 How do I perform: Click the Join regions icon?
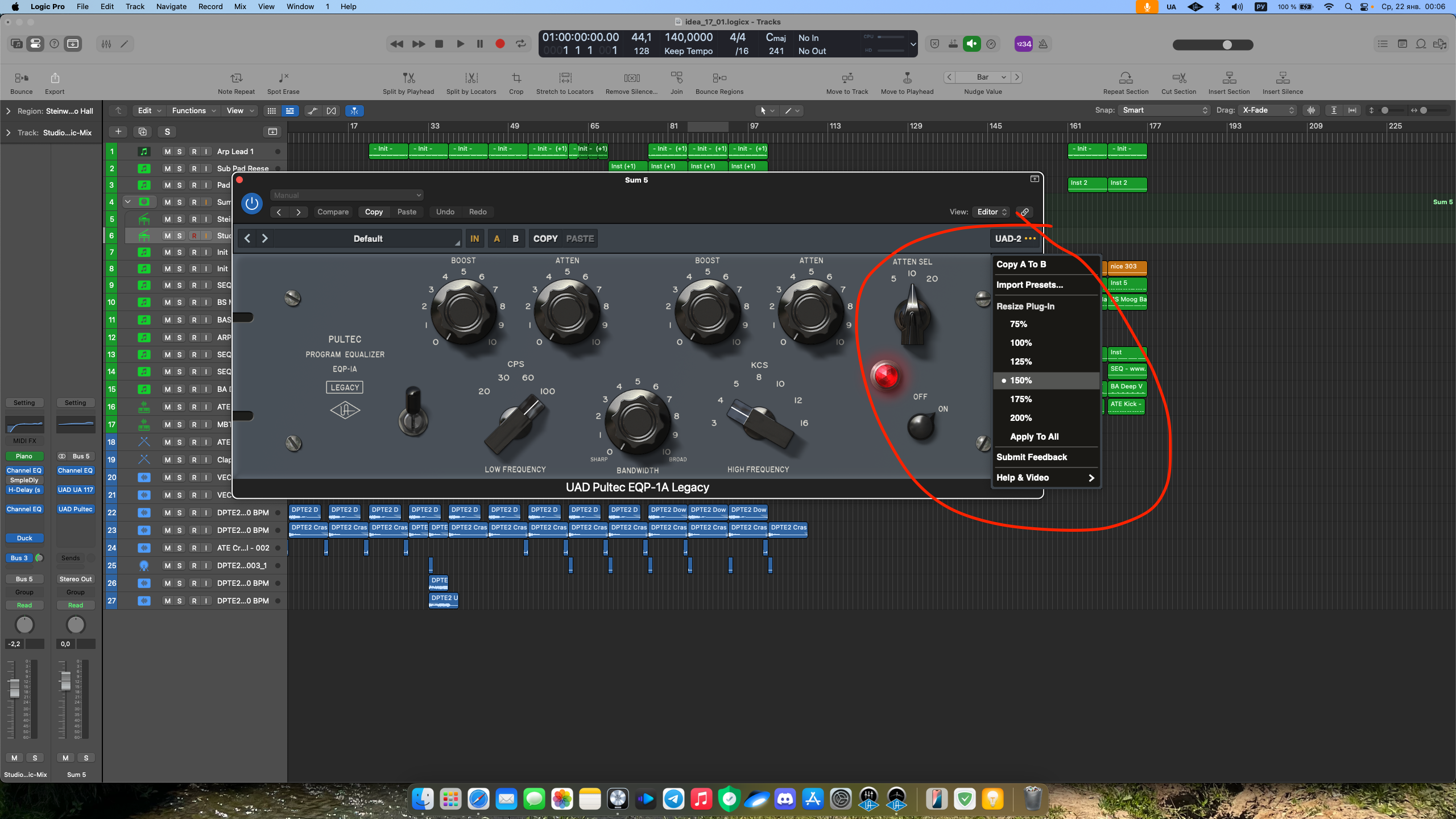coord(676,78)
